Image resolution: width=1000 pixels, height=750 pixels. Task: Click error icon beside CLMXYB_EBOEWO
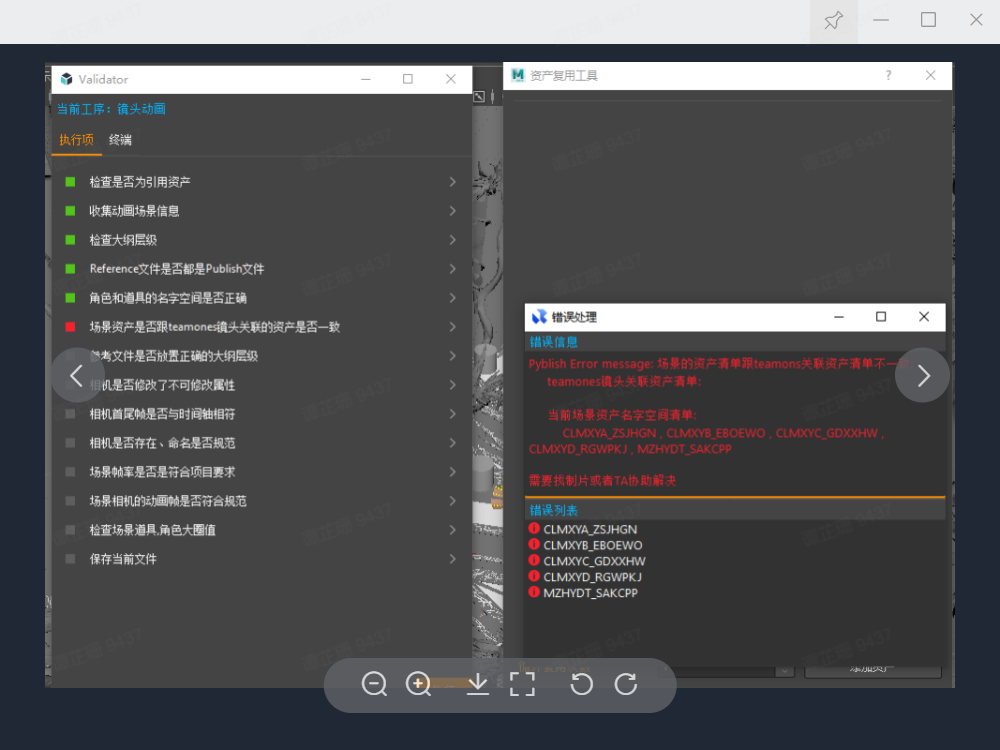[534, 544]
